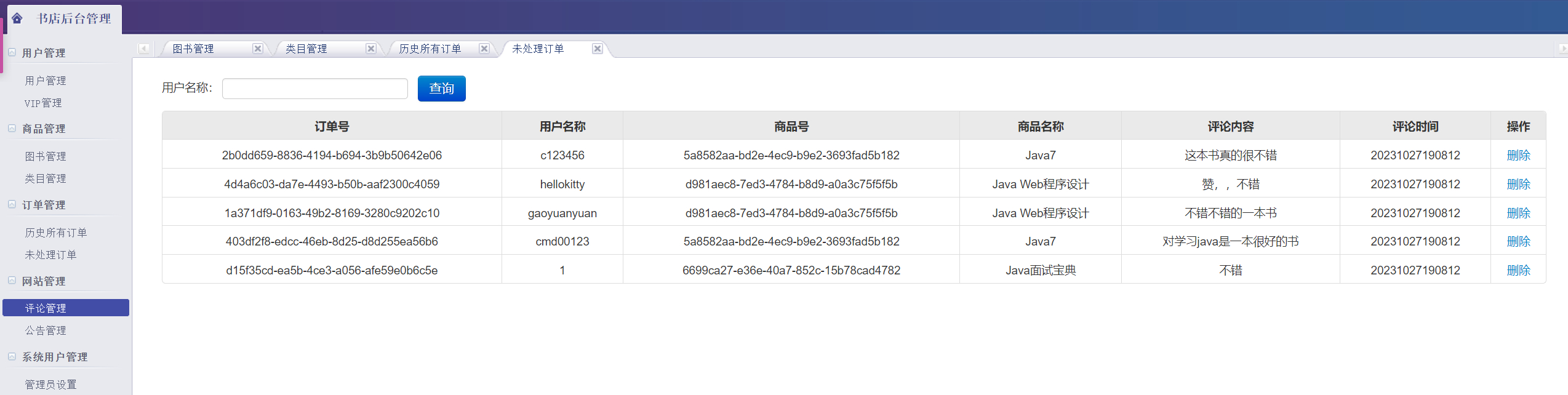Close the 类目管理 tab
This screenshot has width=1568, height=395.
coord(371,49)
